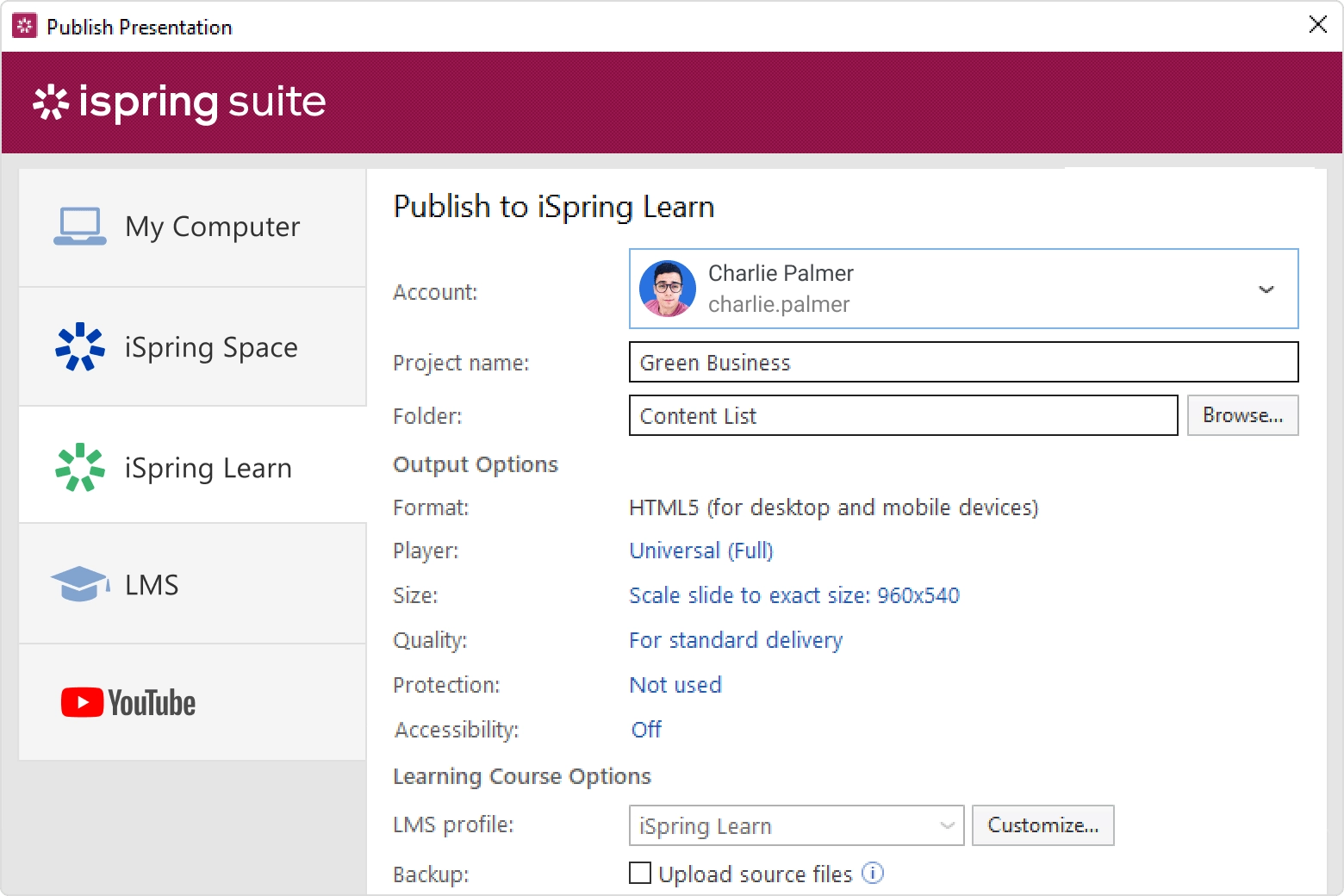
Task: Click the LMS graduation cap icon
Action: coord(80,584)
